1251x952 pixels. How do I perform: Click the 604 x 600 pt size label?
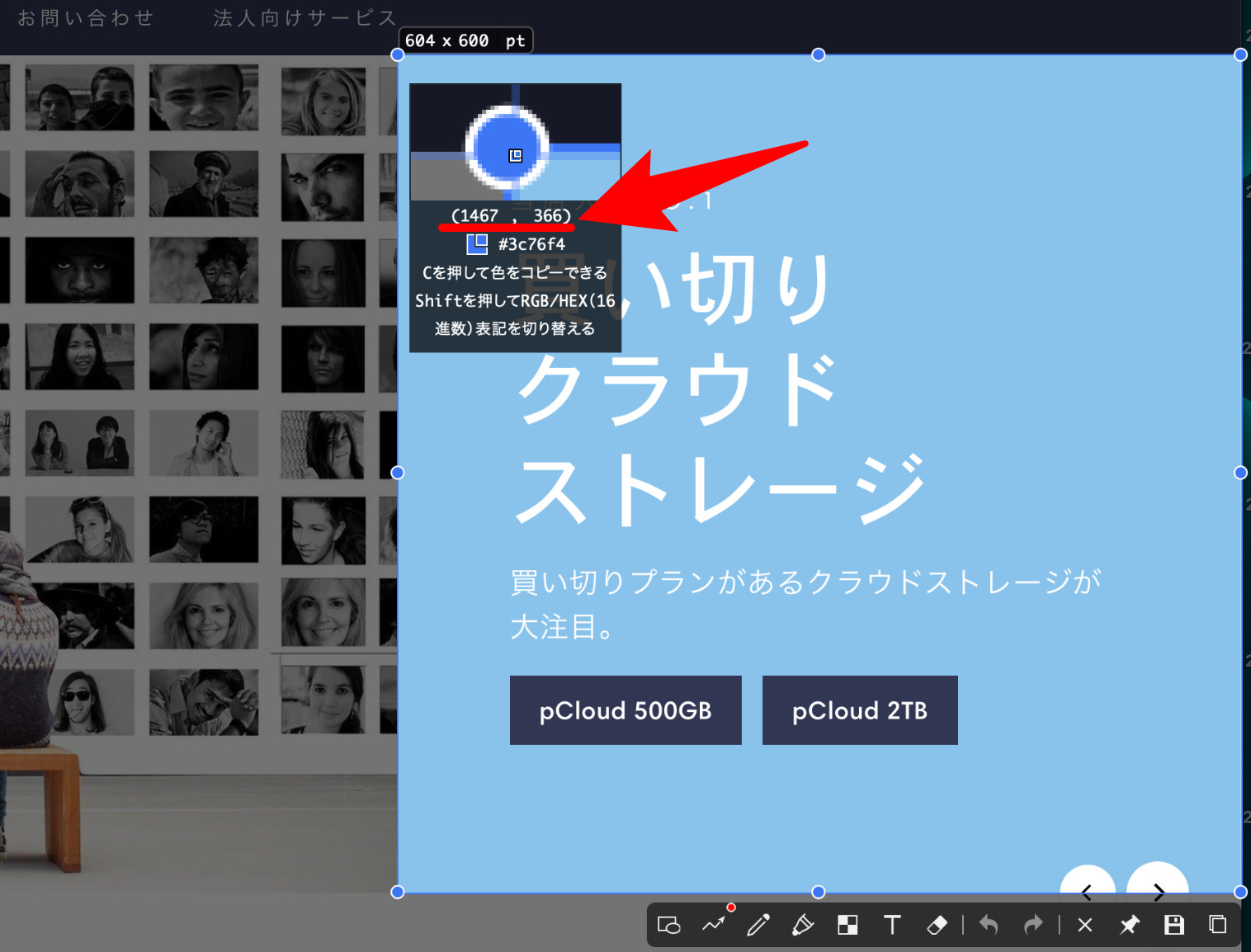465,40
